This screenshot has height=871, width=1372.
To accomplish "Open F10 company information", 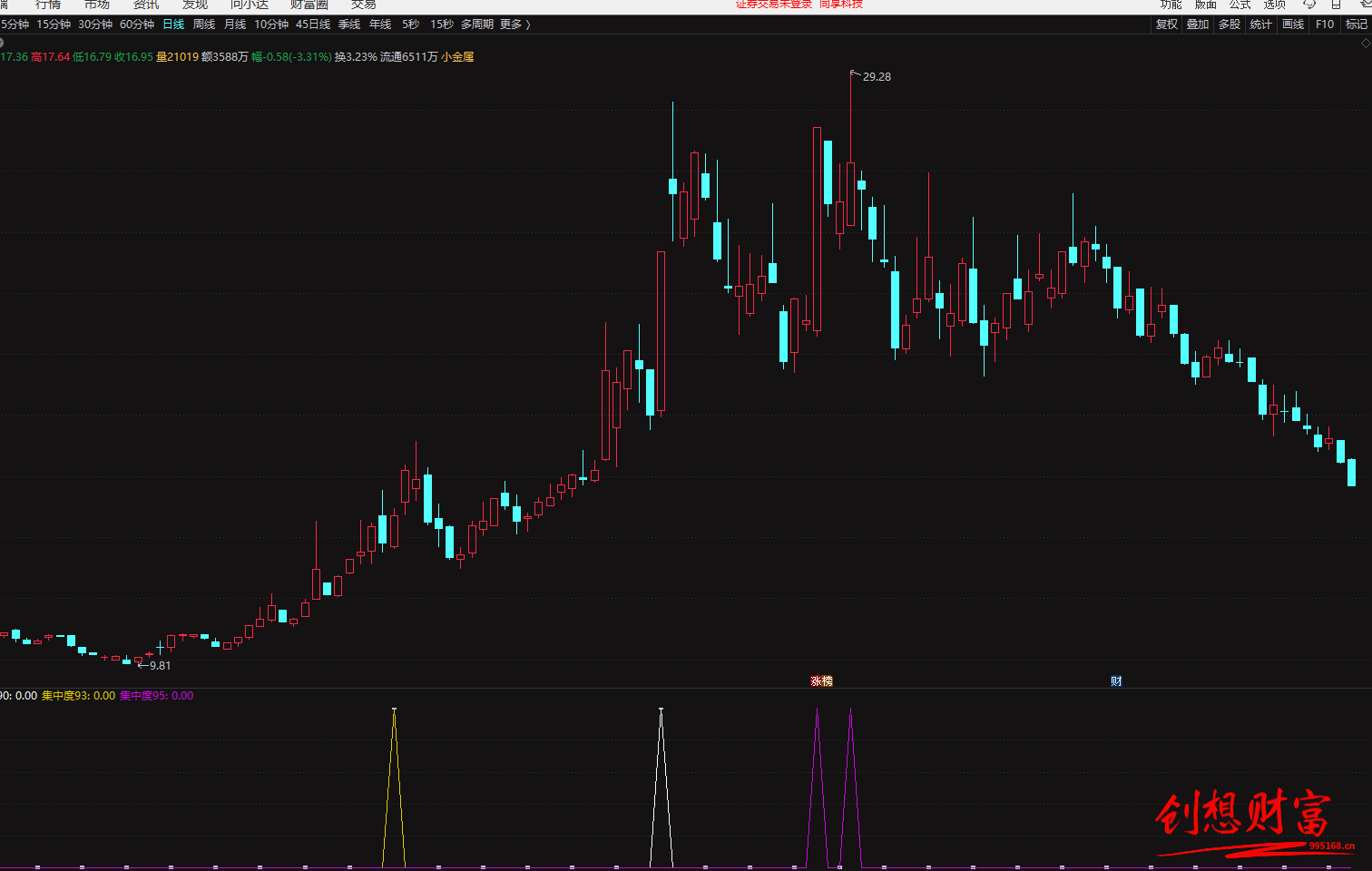I will [x=1325, y=24].
